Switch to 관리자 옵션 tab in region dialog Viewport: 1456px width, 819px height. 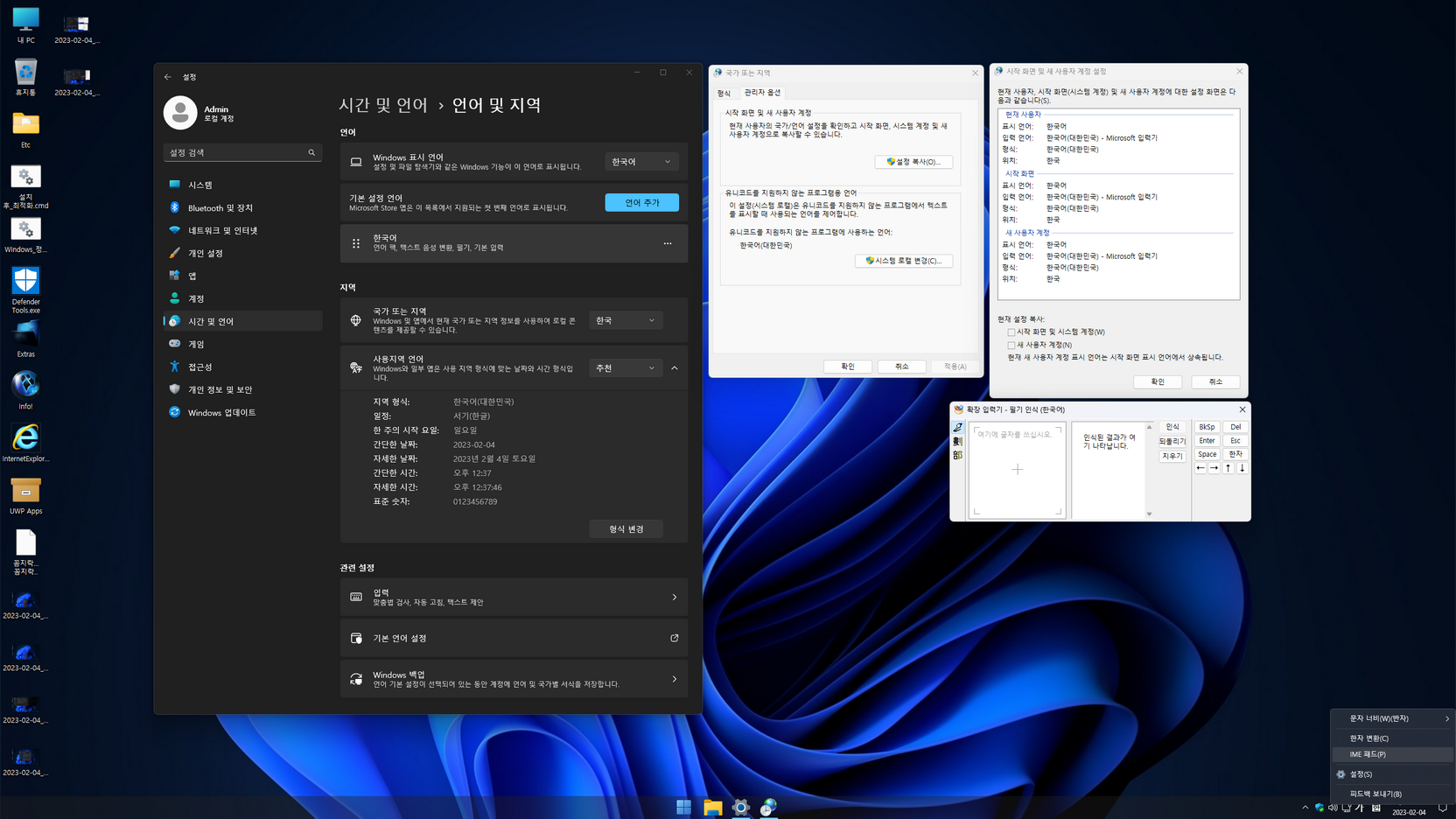762,93
